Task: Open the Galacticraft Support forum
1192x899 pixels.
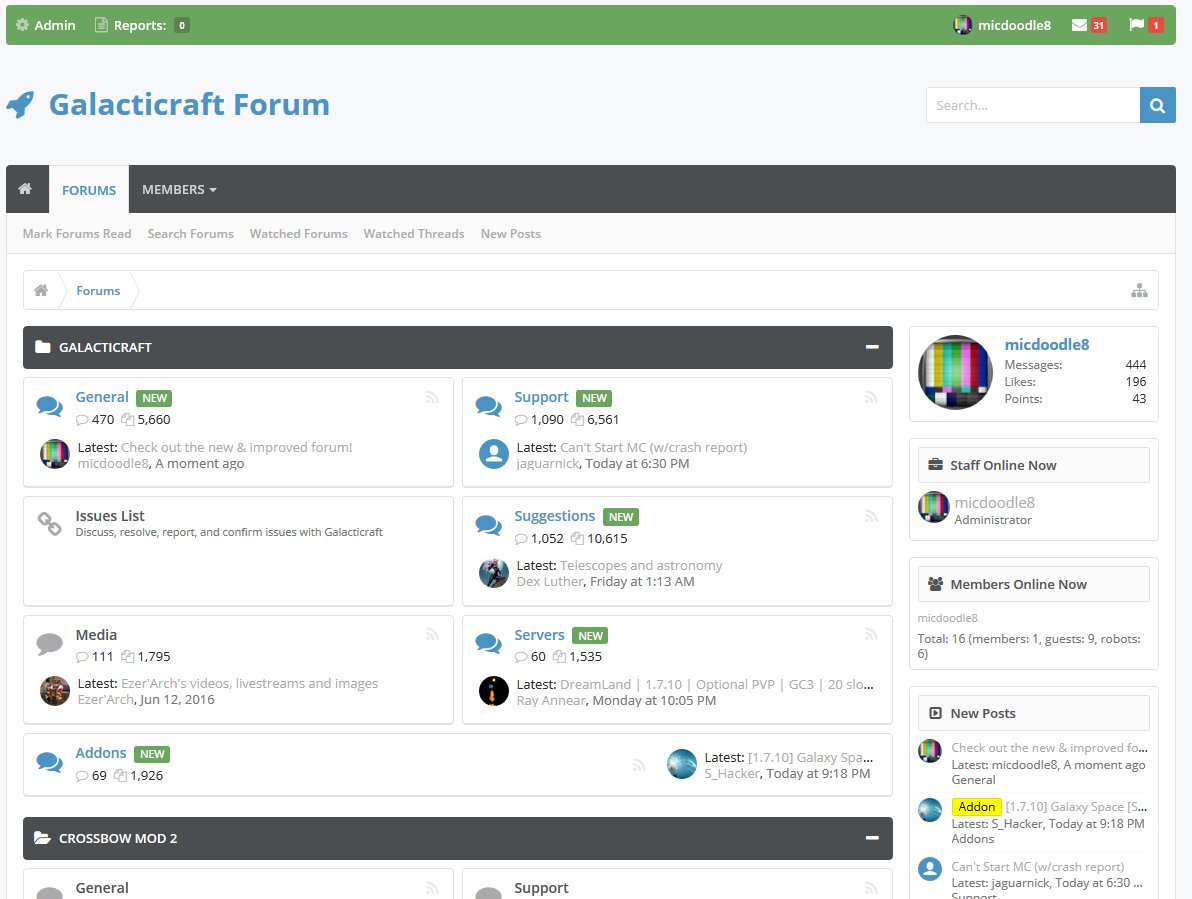Action: tap(541, 397)
